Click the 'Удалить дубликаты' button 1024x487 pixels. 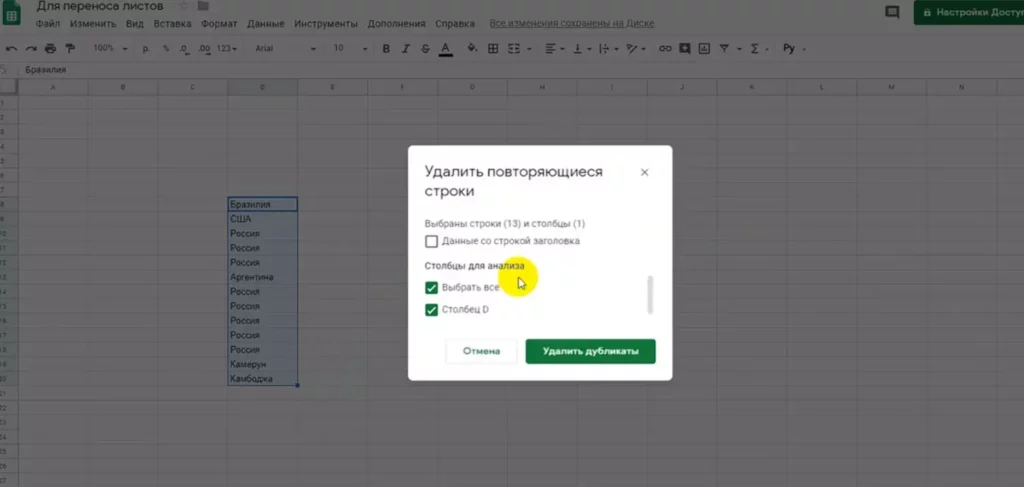tap(590, 351)
